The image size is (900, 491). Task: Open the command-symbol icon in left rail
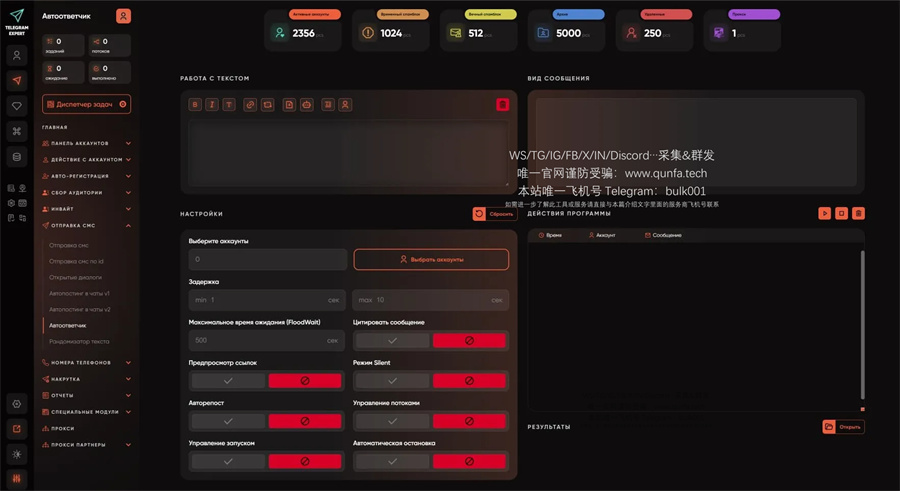point(17,131)
